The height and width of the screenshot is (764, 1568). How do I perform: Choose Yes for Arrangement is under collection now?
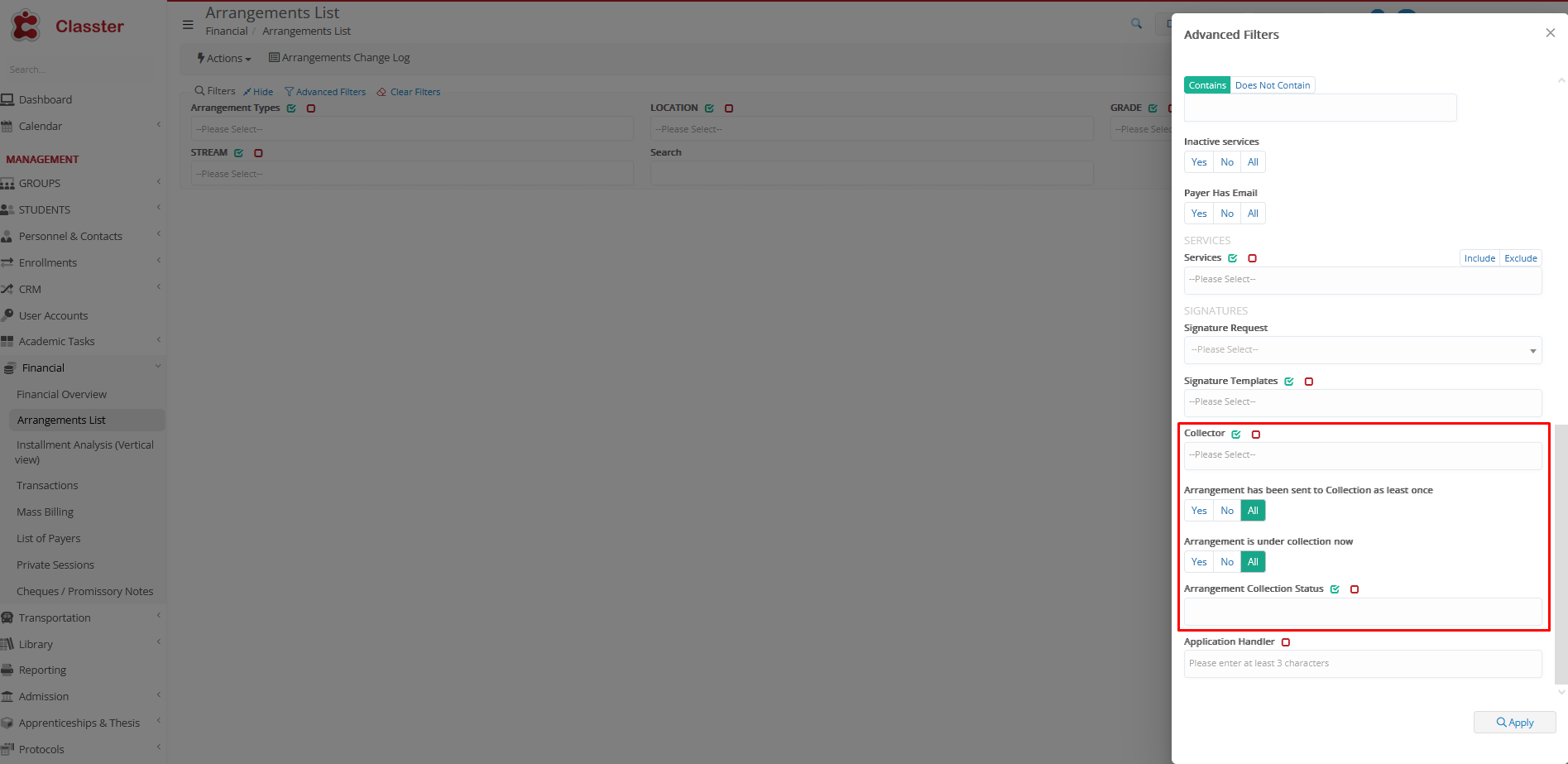pyautogui.click(x=1199, y=562)
